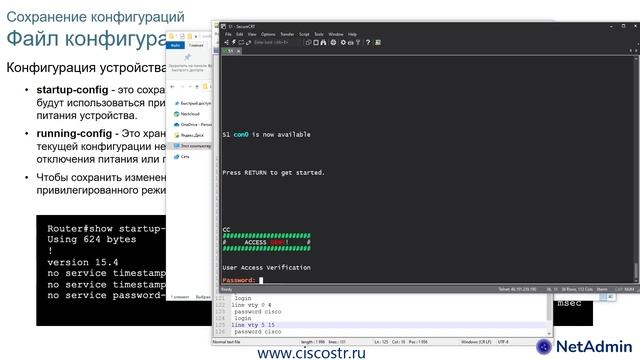The width and height of the screenshot is (640, 360).
Task: Close the S1 session tab
Action: pyautogui.click(x=239, y=51)
